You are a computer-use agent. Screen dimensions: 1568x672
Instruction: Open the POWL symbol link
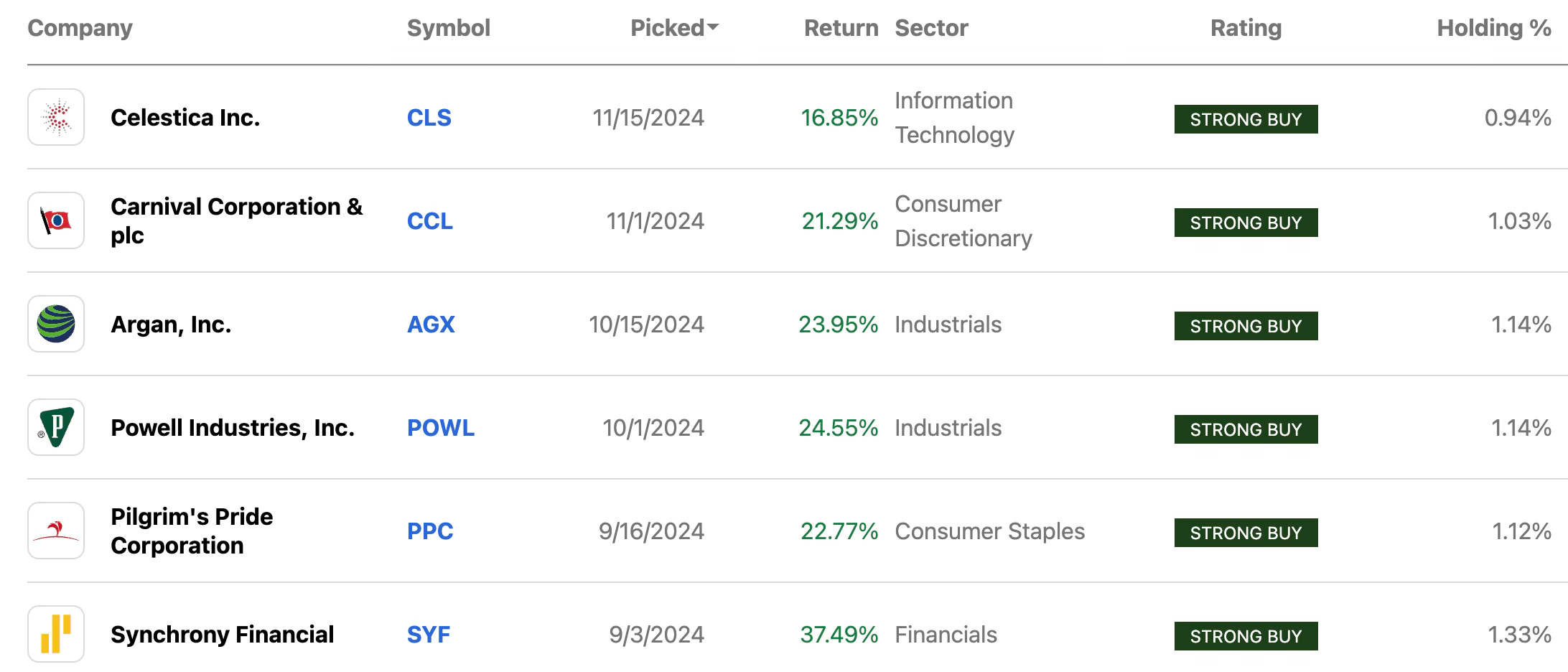(x=441, y=428)
